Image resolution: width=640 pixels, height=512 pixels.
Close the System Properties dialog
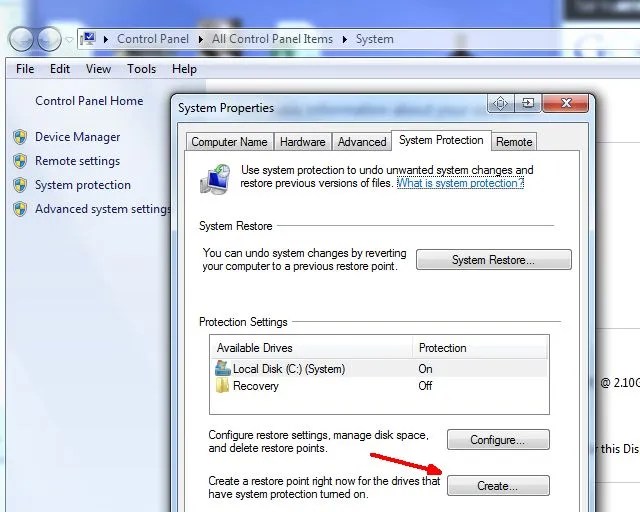pyautogui.click(x=566, y=103)
